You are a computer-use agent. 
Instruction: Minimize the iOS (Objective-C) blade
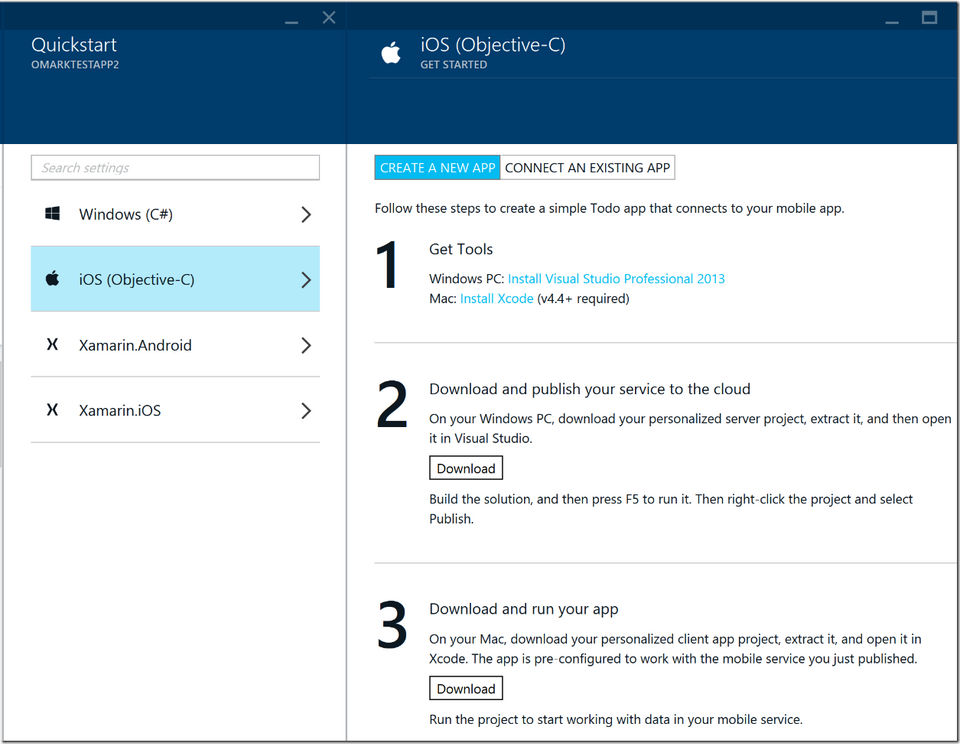892,22
